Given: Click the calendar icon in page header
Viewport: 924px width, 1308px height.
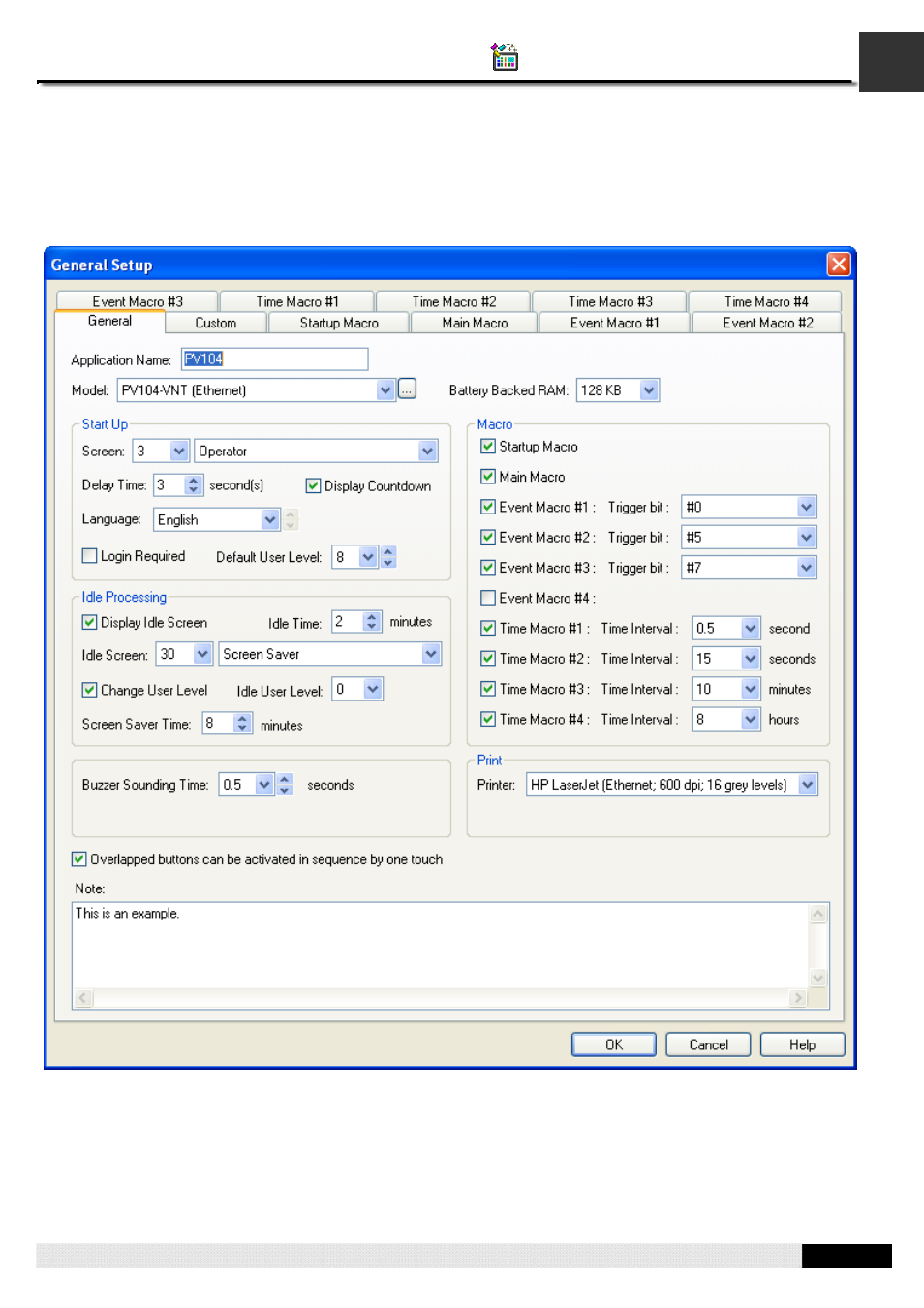Looking at the screenshot, I should [x=504, y=57].
